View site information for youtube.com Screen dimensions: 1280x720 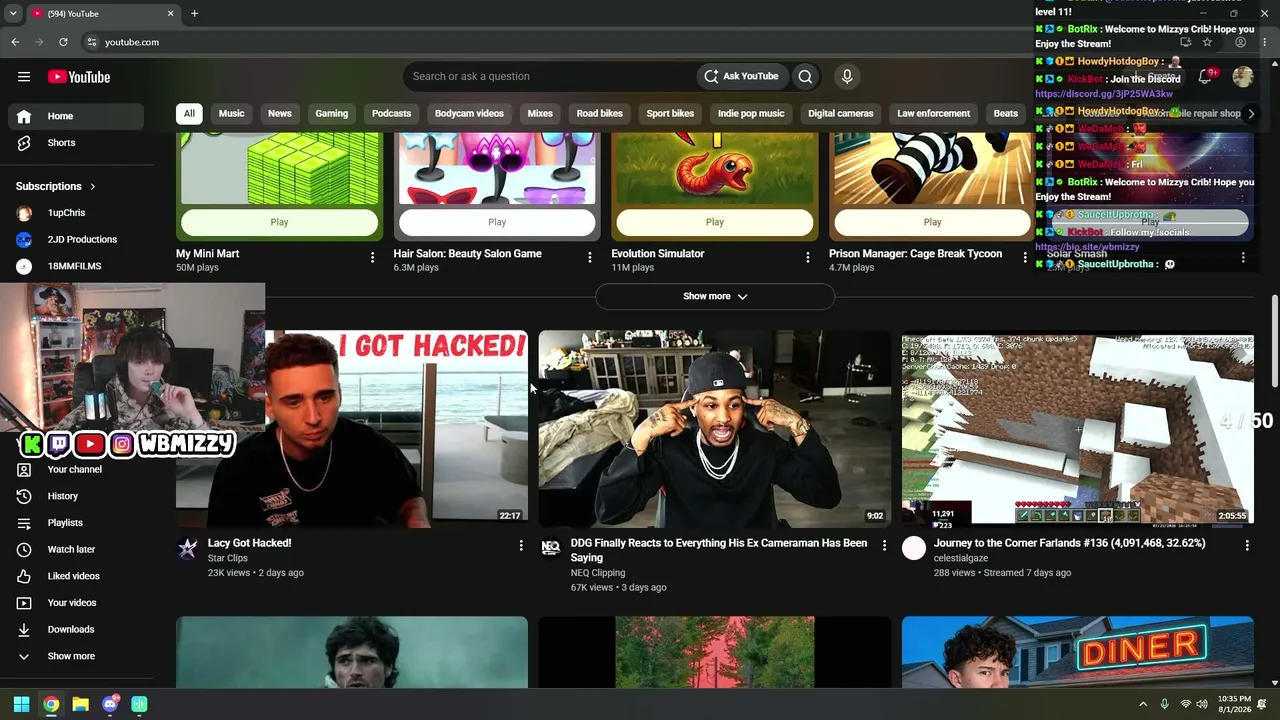click(x=91, y=42)
